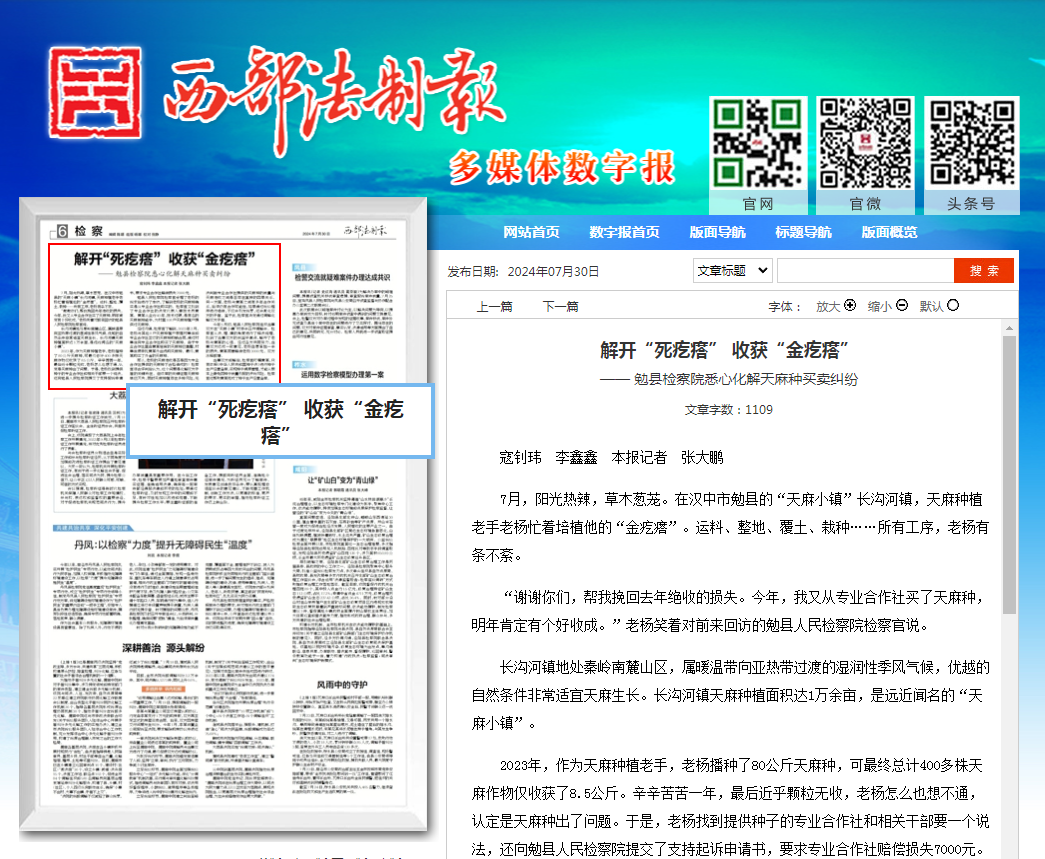This screenshot has width=1045, height=859.
Task: Go to the next article via 下一篇
Action: (560, 307)
